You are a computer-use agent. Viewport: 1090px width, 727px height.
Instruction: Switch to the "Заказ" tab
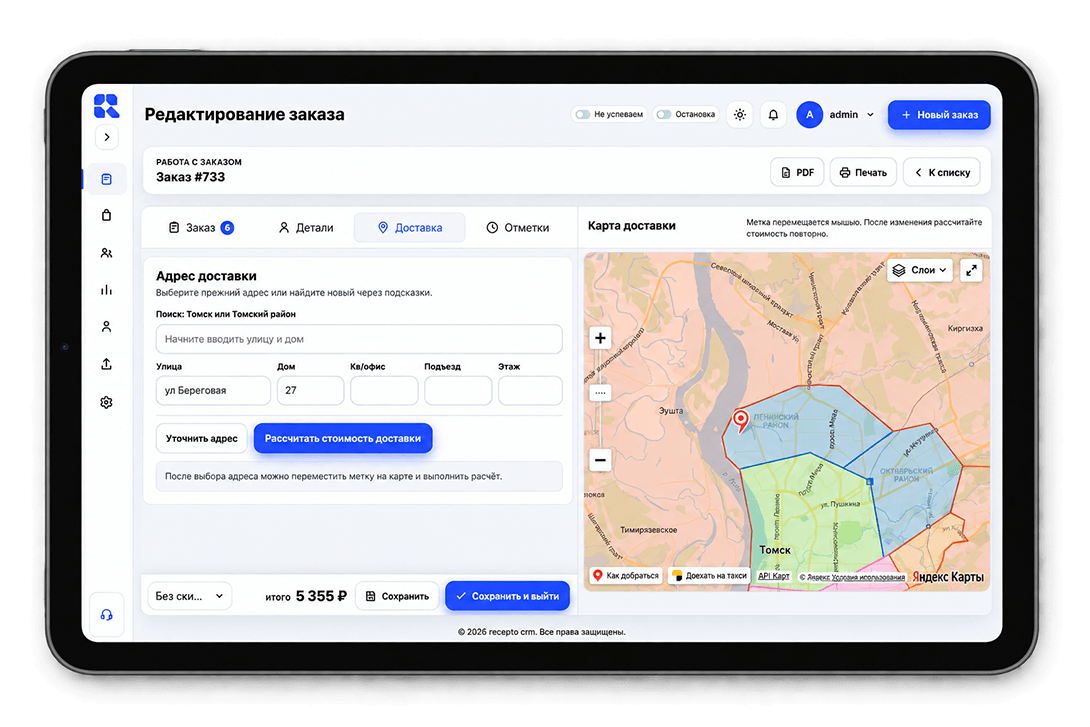[x=202, y=228]
